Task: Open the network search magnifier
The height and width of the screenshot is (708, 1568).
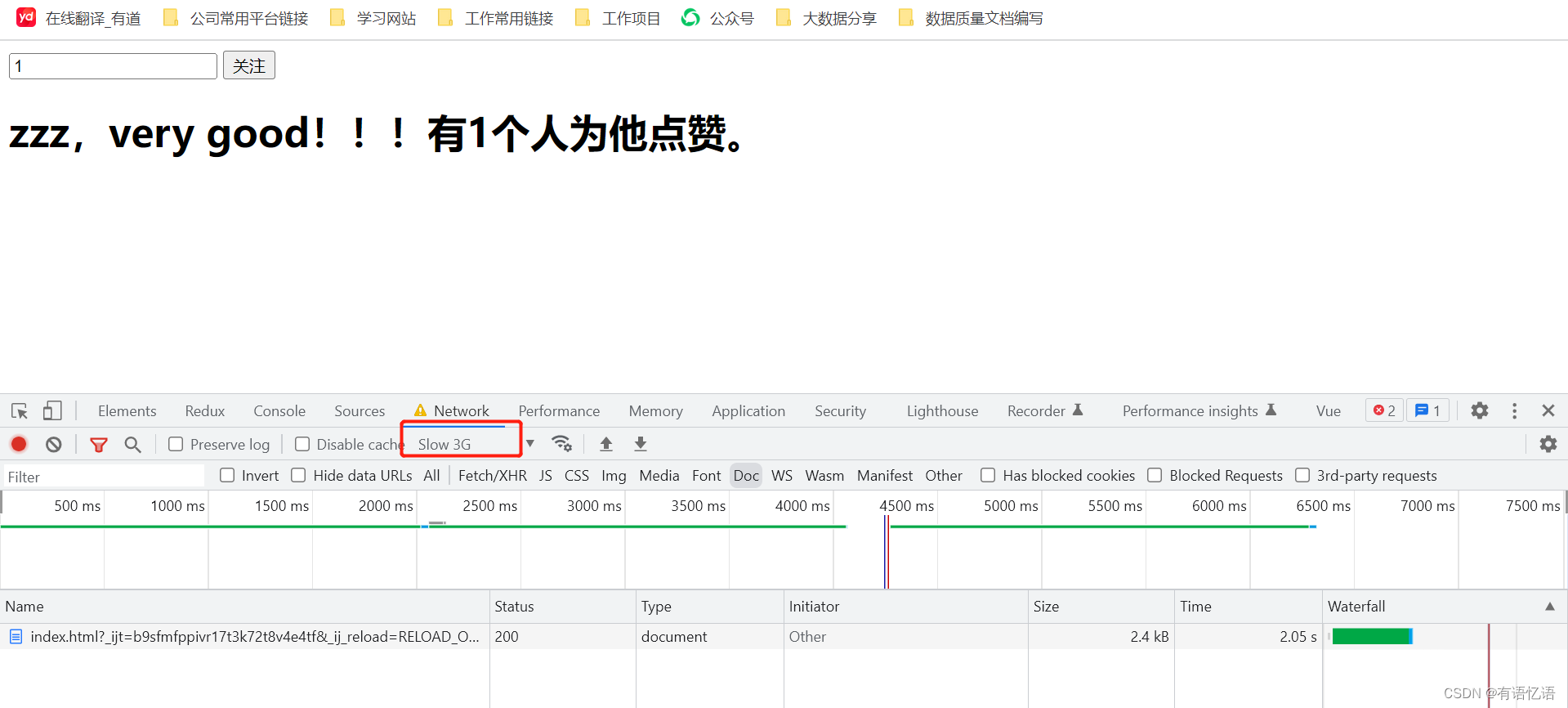Action: pos(132,444)
